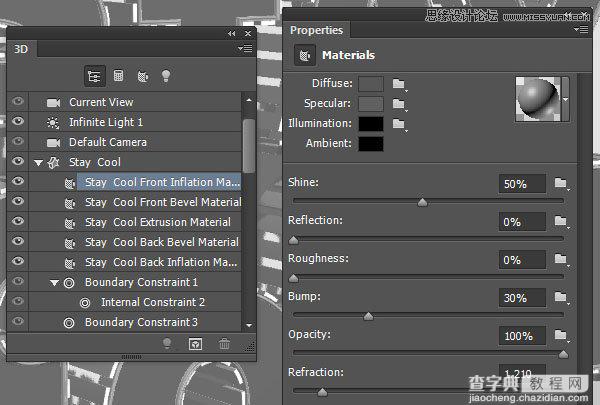Open Opacity texture folder icon
The image size is (600, 405).
[x=561, y=335]
